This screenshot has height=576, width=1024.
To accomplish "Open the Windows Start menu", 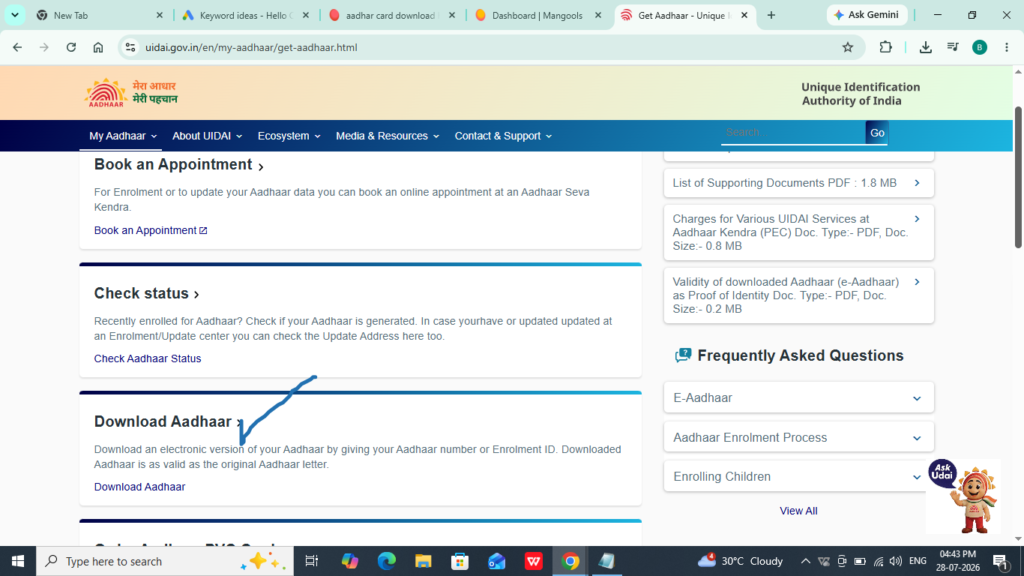I will [18, 561].
